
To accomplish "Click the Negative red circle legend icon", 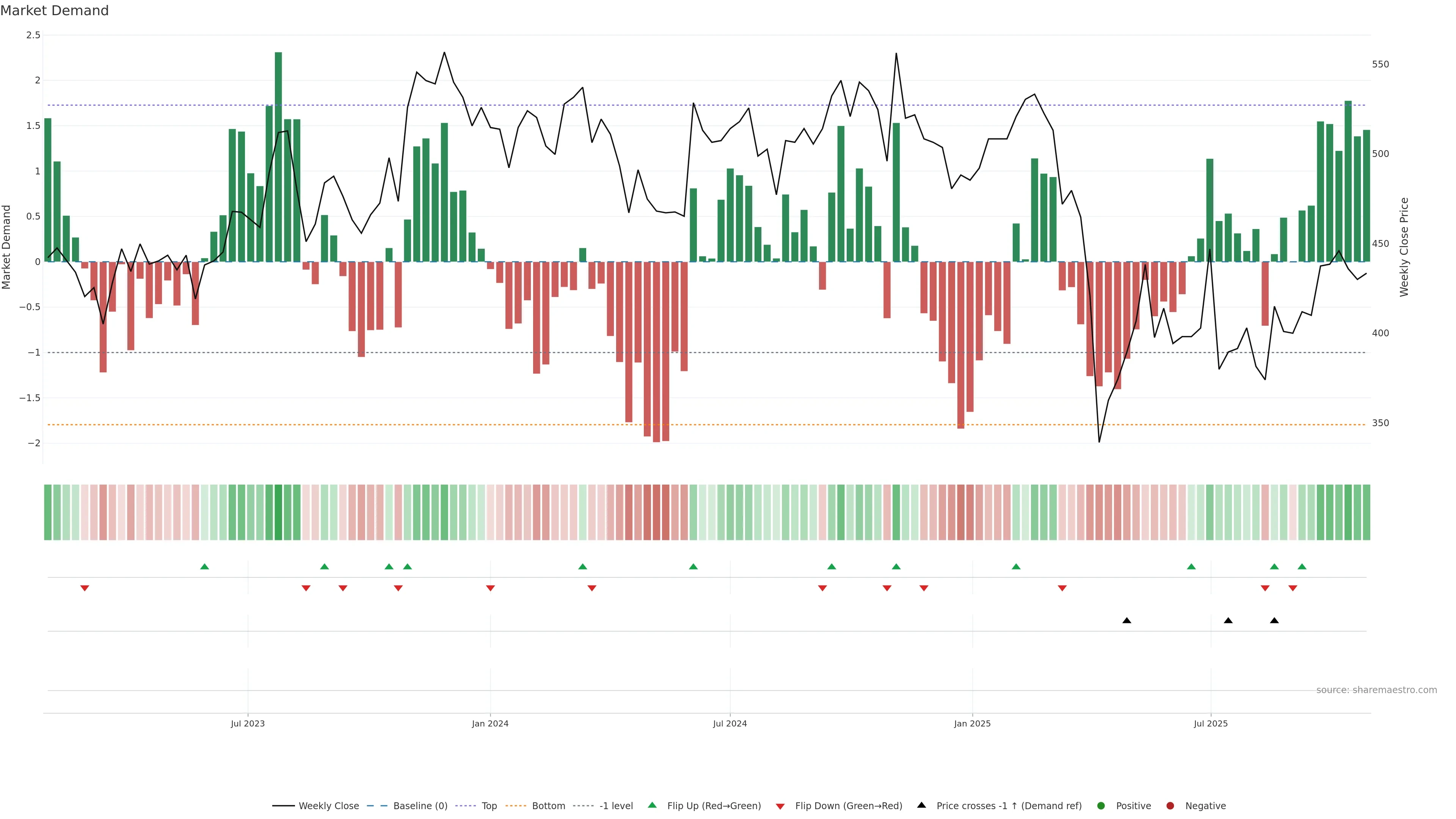I will tap(1170, 805).
